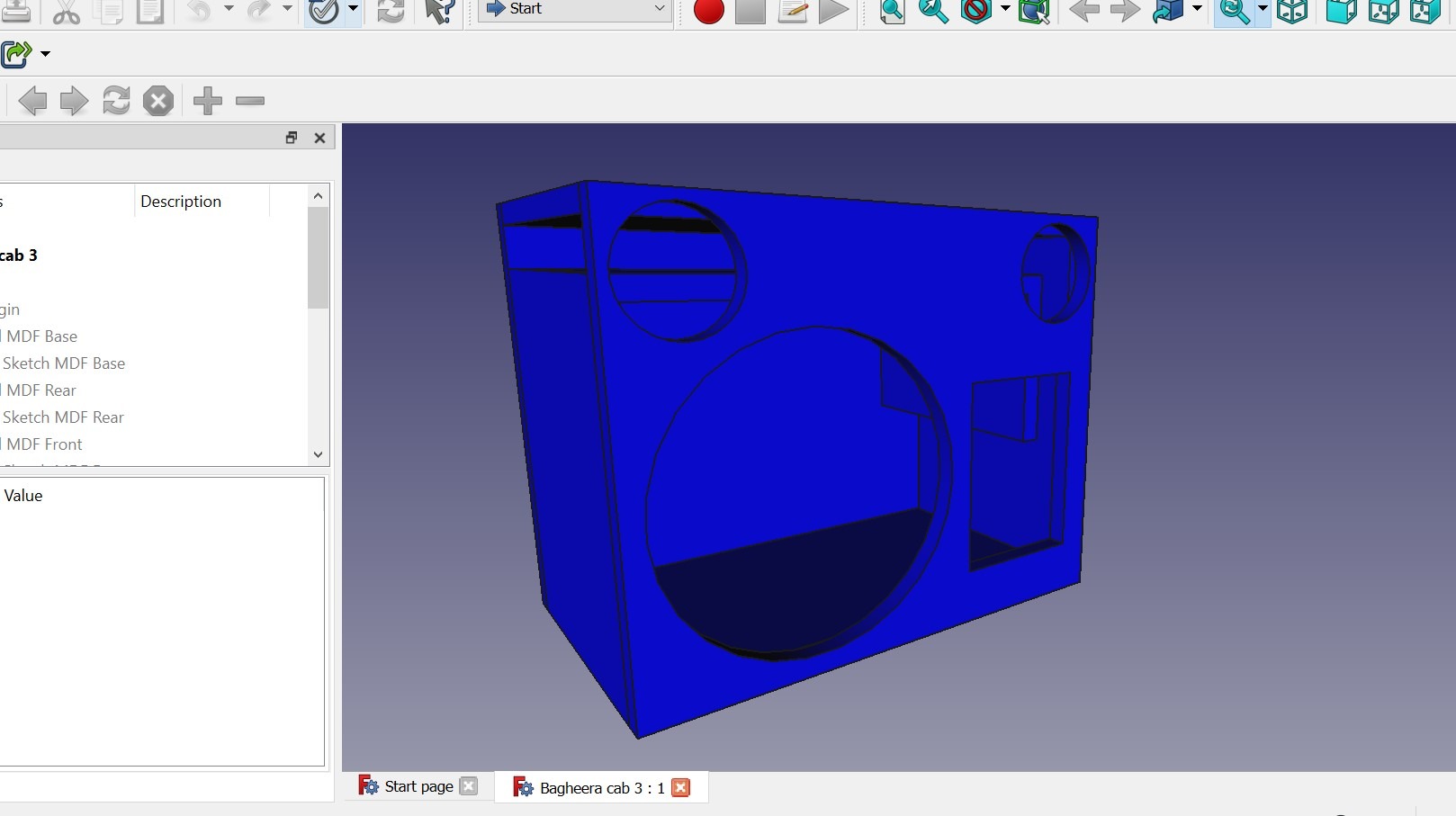Execute macro with the play triangle
1456x816 pixels.
click(x=834, y=11)
